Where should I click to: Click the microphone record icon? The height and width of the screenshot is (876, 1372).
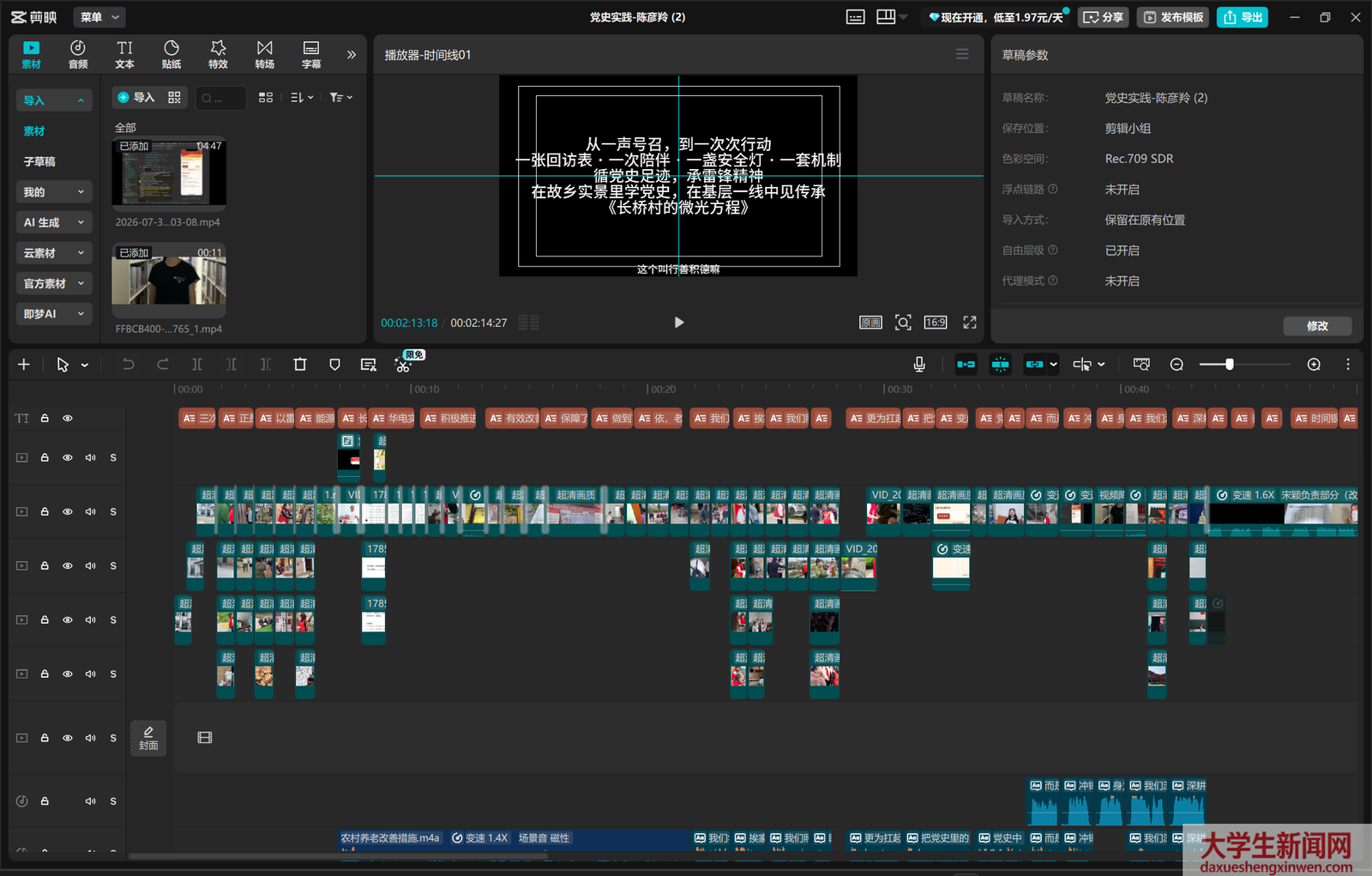[919, 365]
